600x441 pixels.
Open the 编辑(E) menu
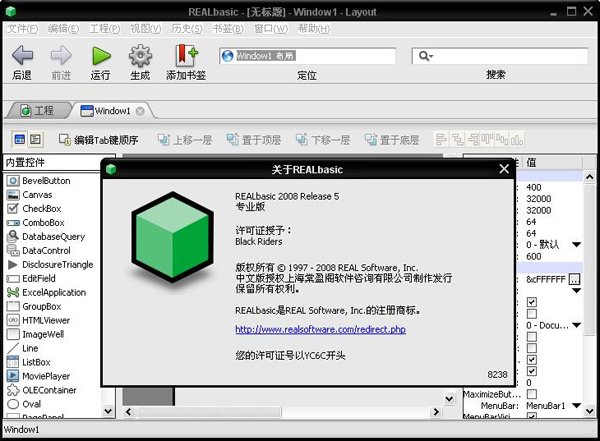[64, 29]
